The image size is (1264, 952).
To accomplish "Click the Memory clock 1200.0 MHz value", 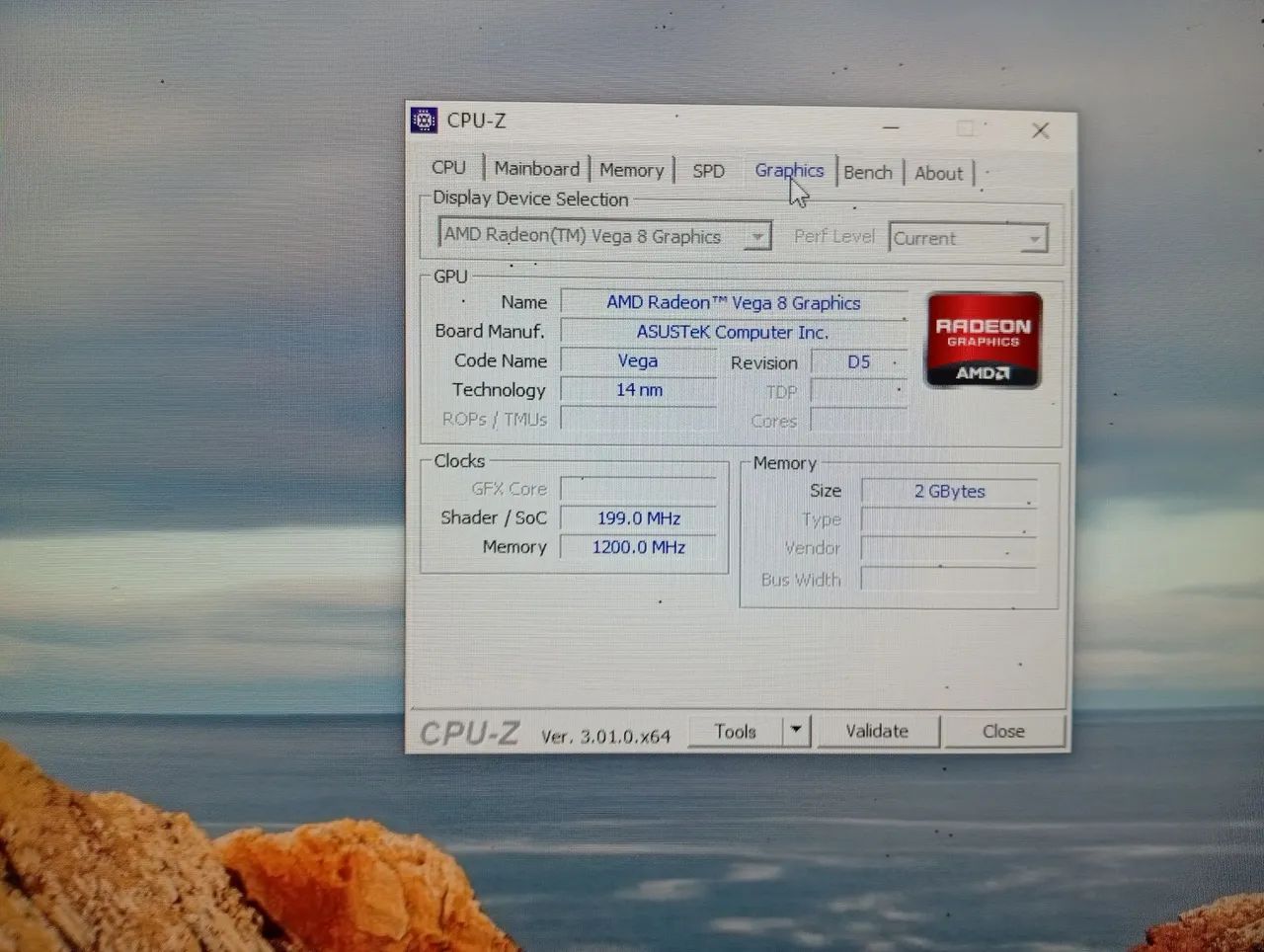I will tap(638, 547).
